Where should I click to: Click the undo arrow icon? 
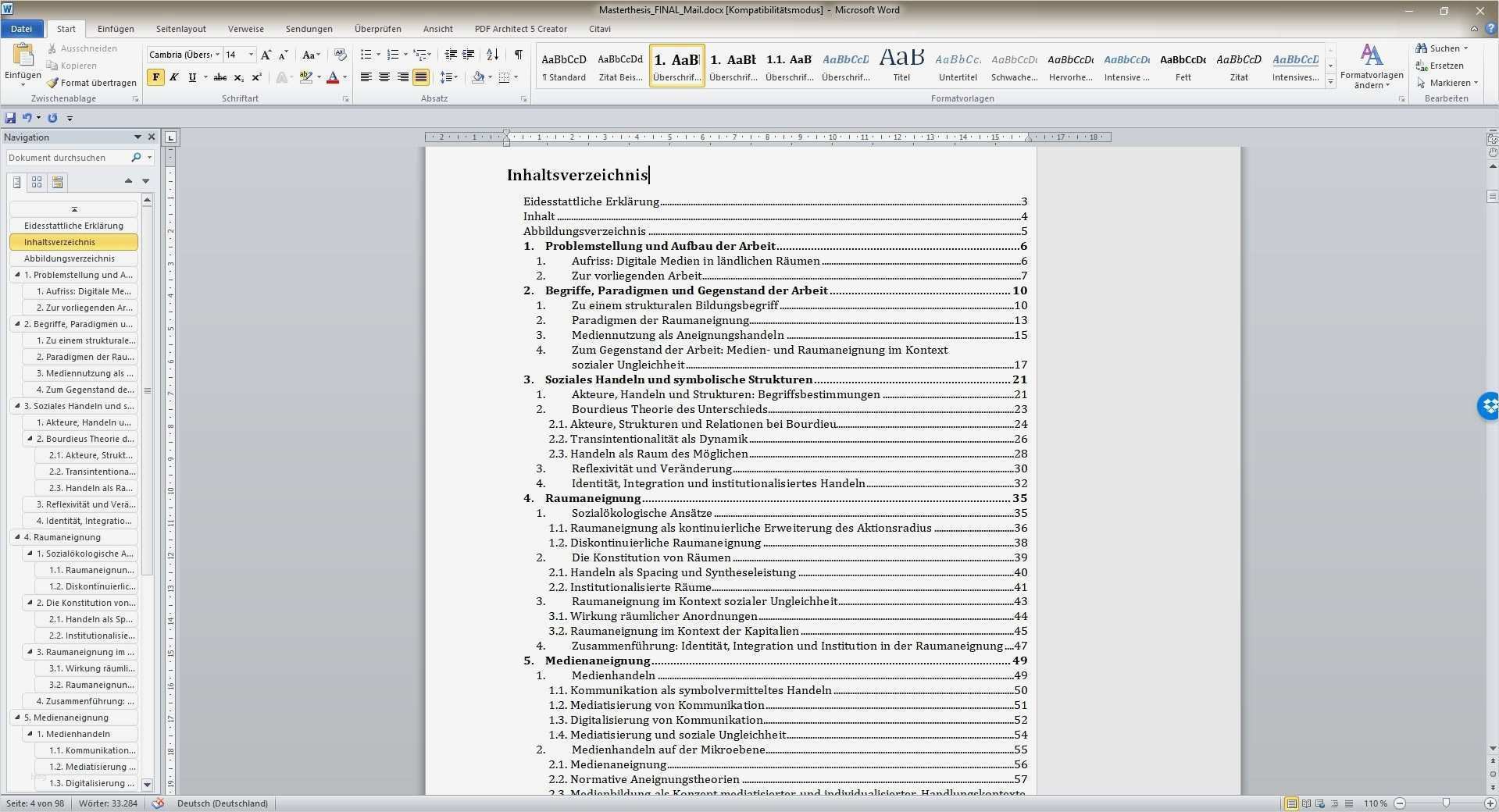(x=27, y=118)
